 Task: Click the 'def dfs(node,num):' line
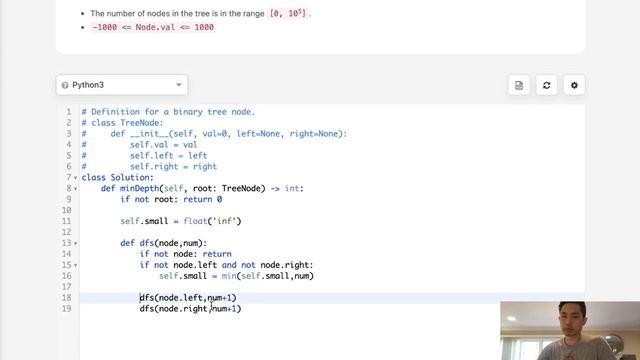tap(164, 243)
